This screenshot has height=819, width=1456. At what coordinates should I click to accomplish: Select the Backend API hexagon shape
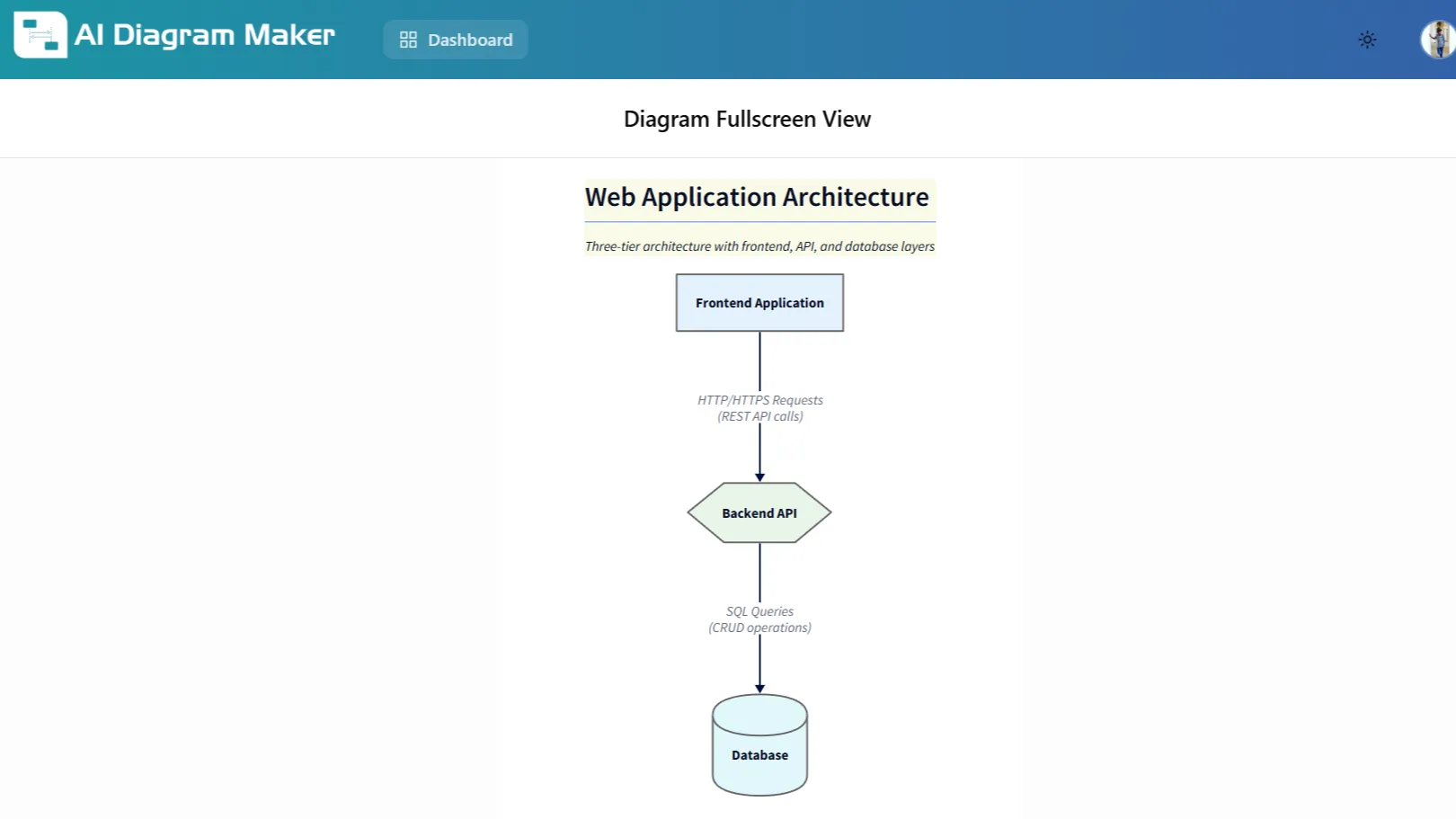(759, 512)
